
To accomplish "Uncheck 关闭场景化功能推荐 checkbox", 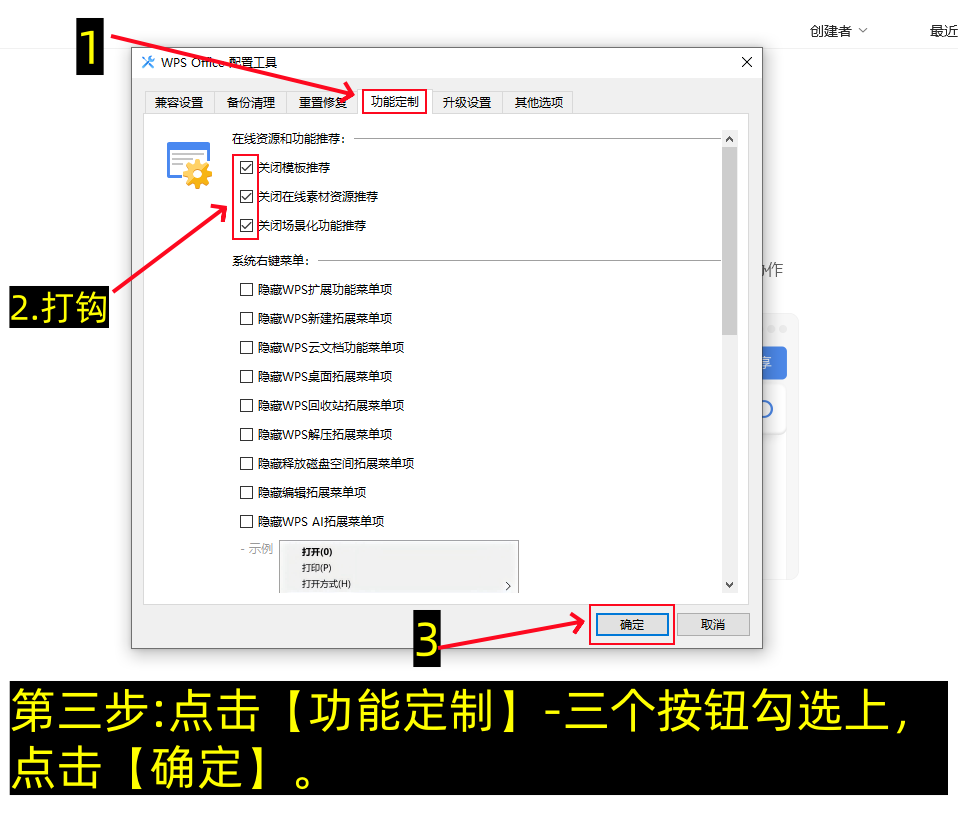I will tap(245, 225).
